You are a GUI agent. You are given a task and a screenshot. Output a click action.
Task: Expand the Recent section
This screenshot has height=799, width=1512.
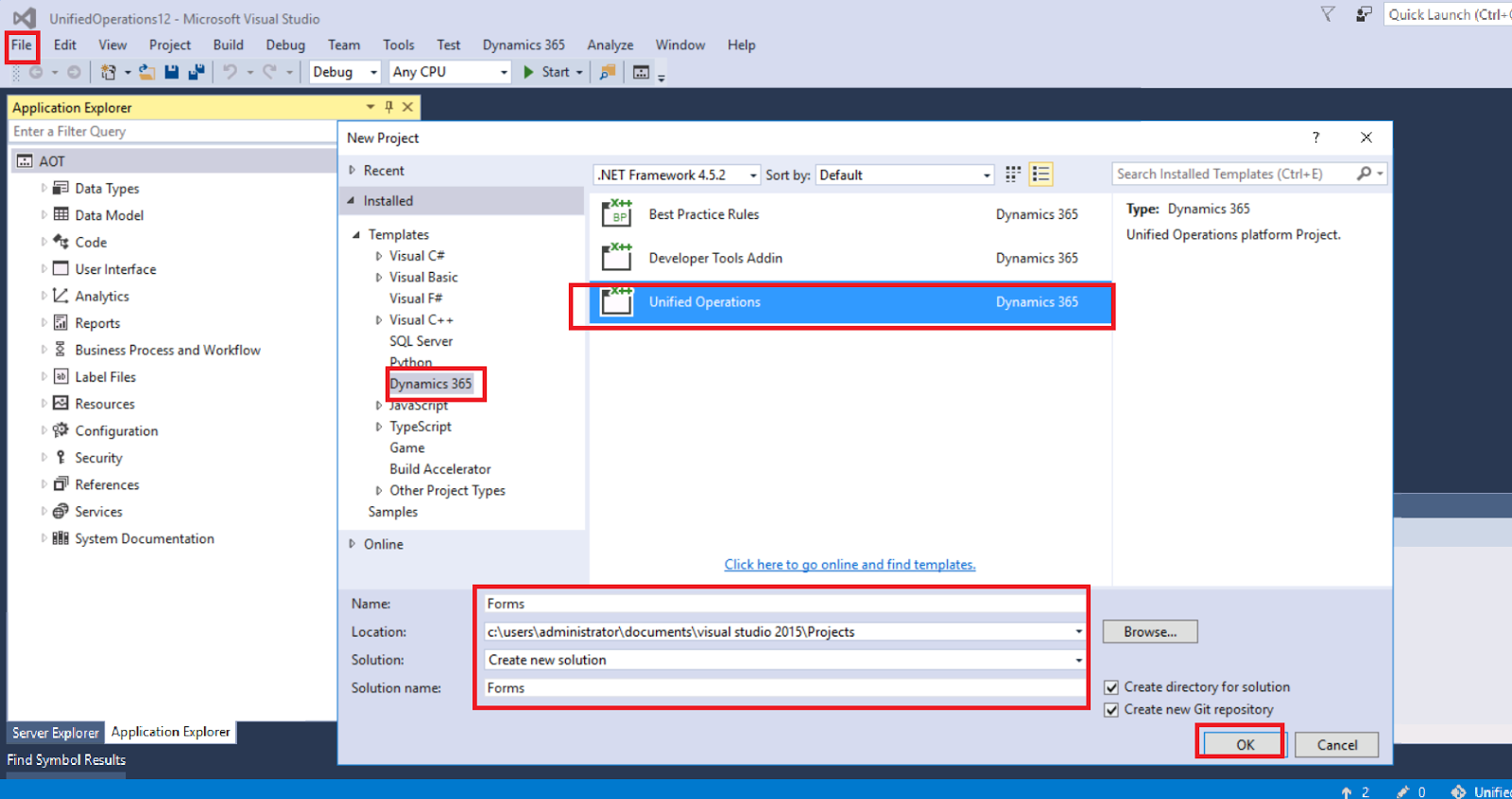[352, 171]
